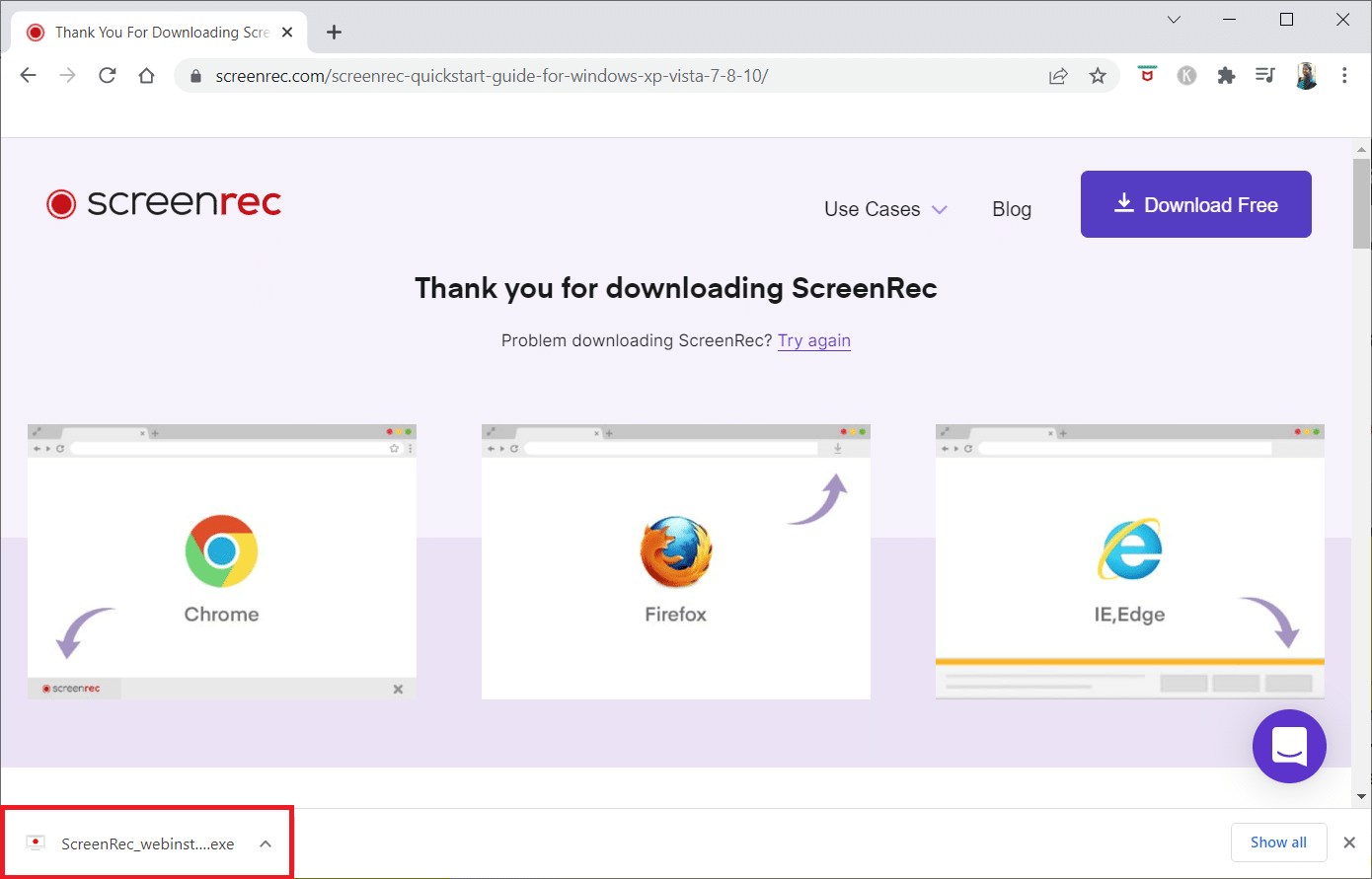Share this page icon in address bar
Viewport: 1372px width, 879px height.
point(1058,76)
